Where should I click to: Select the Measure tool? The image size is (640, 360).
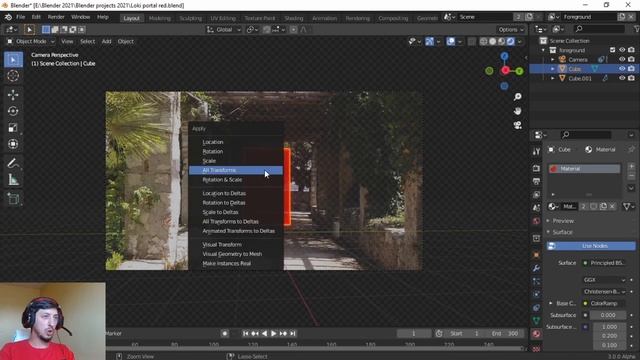point(13,180)
